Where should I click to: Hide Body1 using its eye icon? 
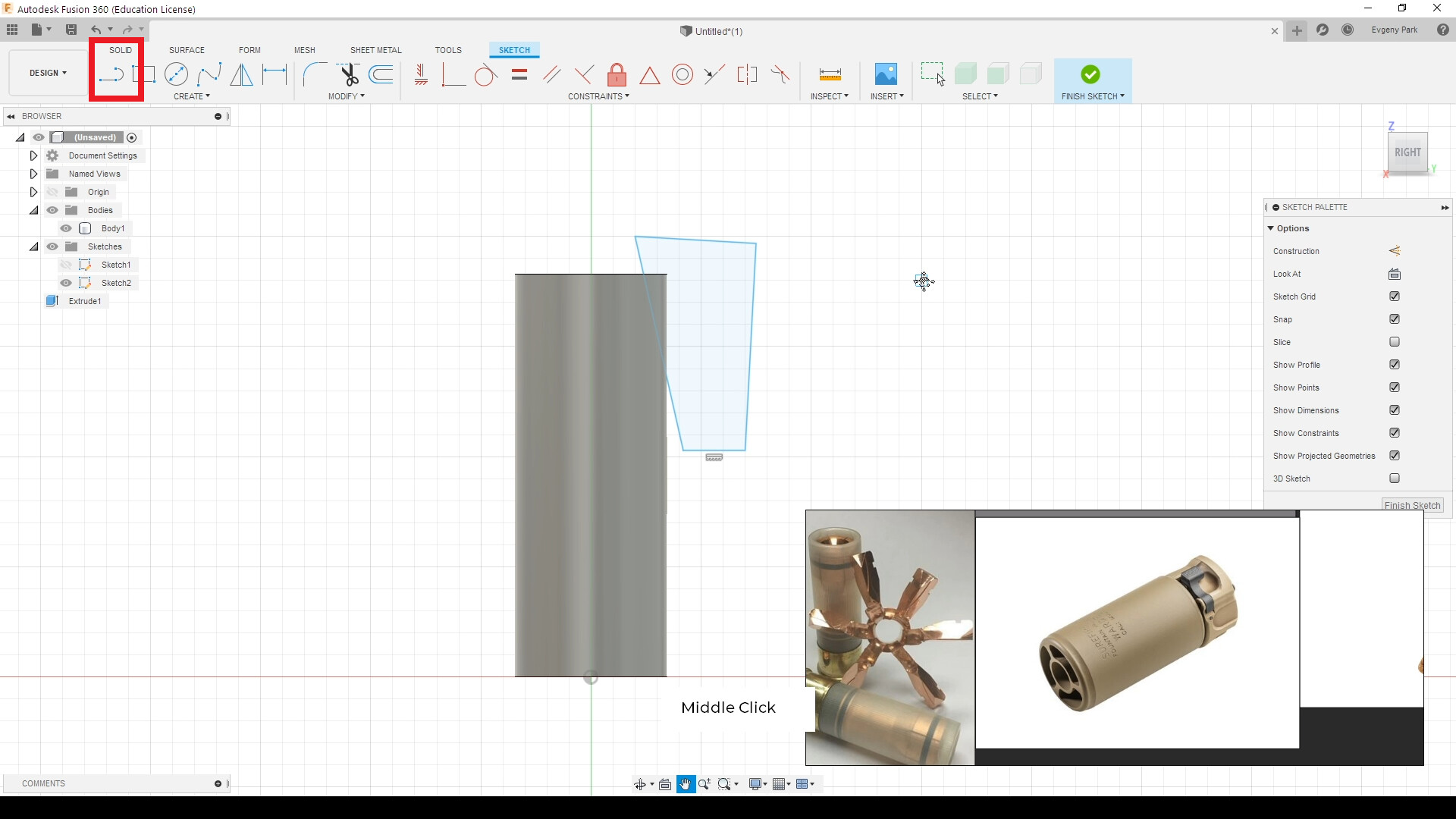tap(66, 228)
